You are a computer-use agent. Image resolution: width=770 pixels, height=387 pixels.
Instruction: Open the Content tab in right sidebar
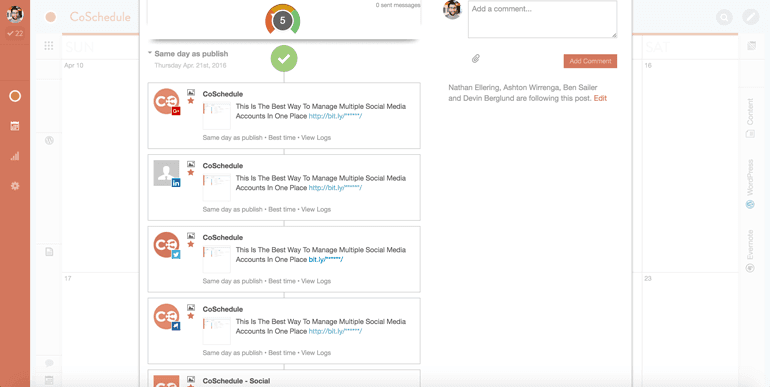coord(750,118)
